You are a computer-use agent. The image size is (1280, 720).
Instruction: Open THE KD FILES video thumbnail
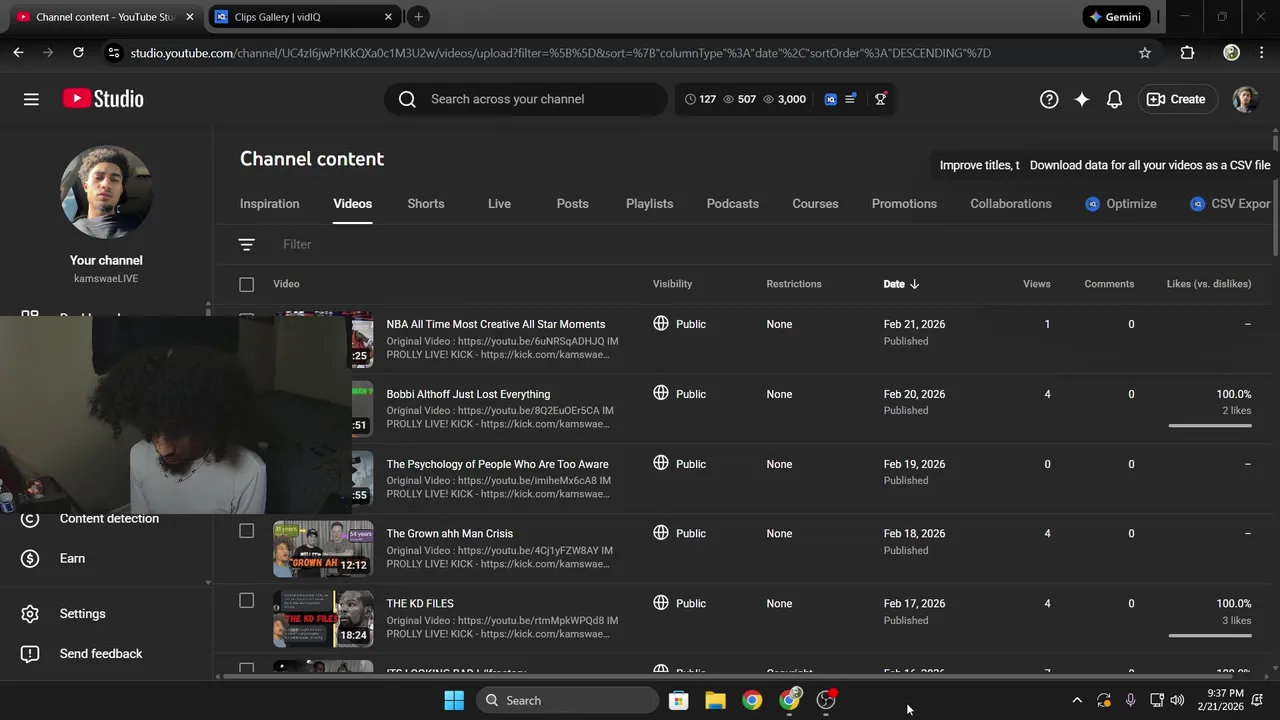(323, 619)
